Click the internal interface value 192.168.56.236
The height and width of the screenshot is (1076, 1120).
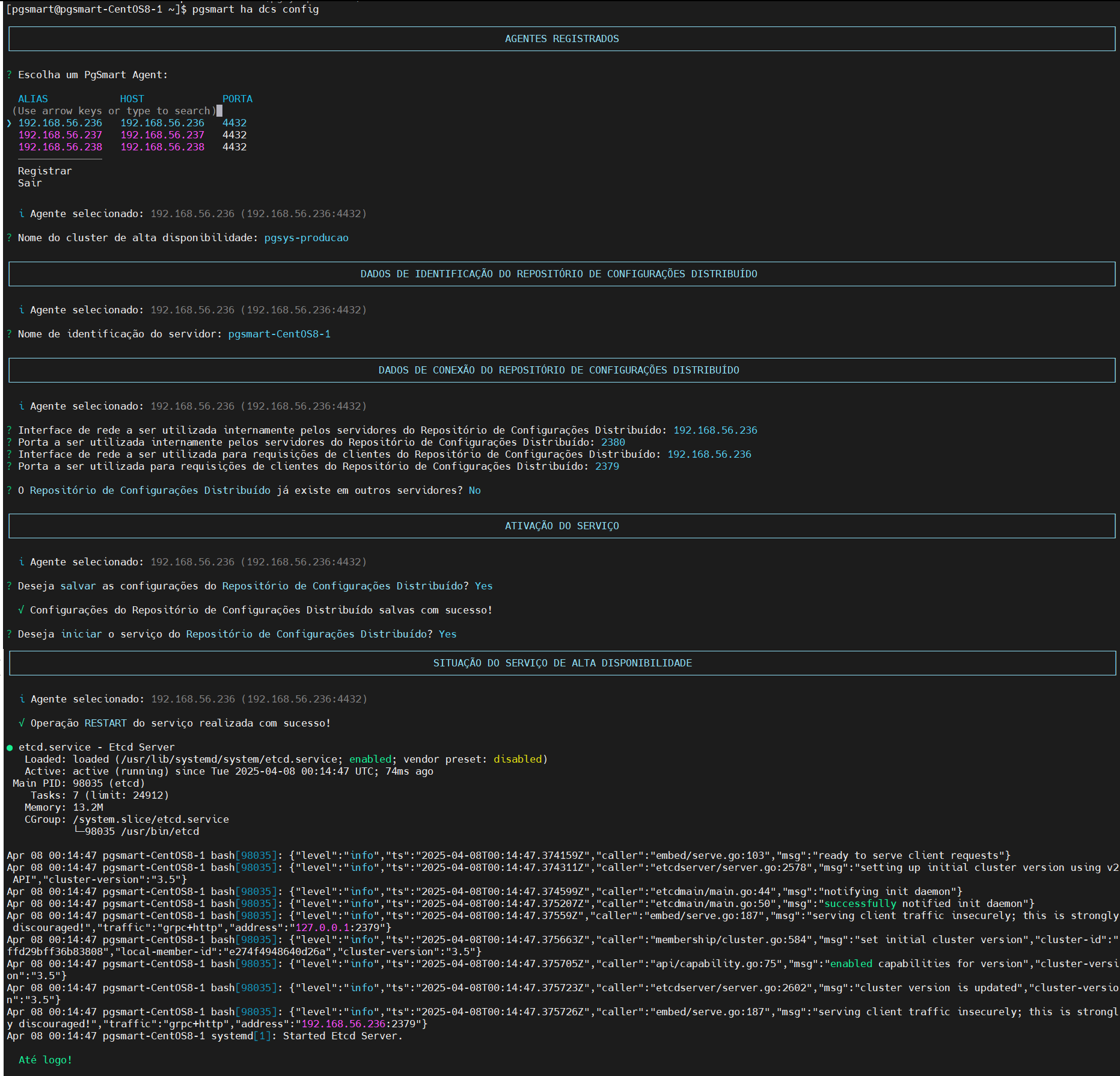click(x=715, y=430)
